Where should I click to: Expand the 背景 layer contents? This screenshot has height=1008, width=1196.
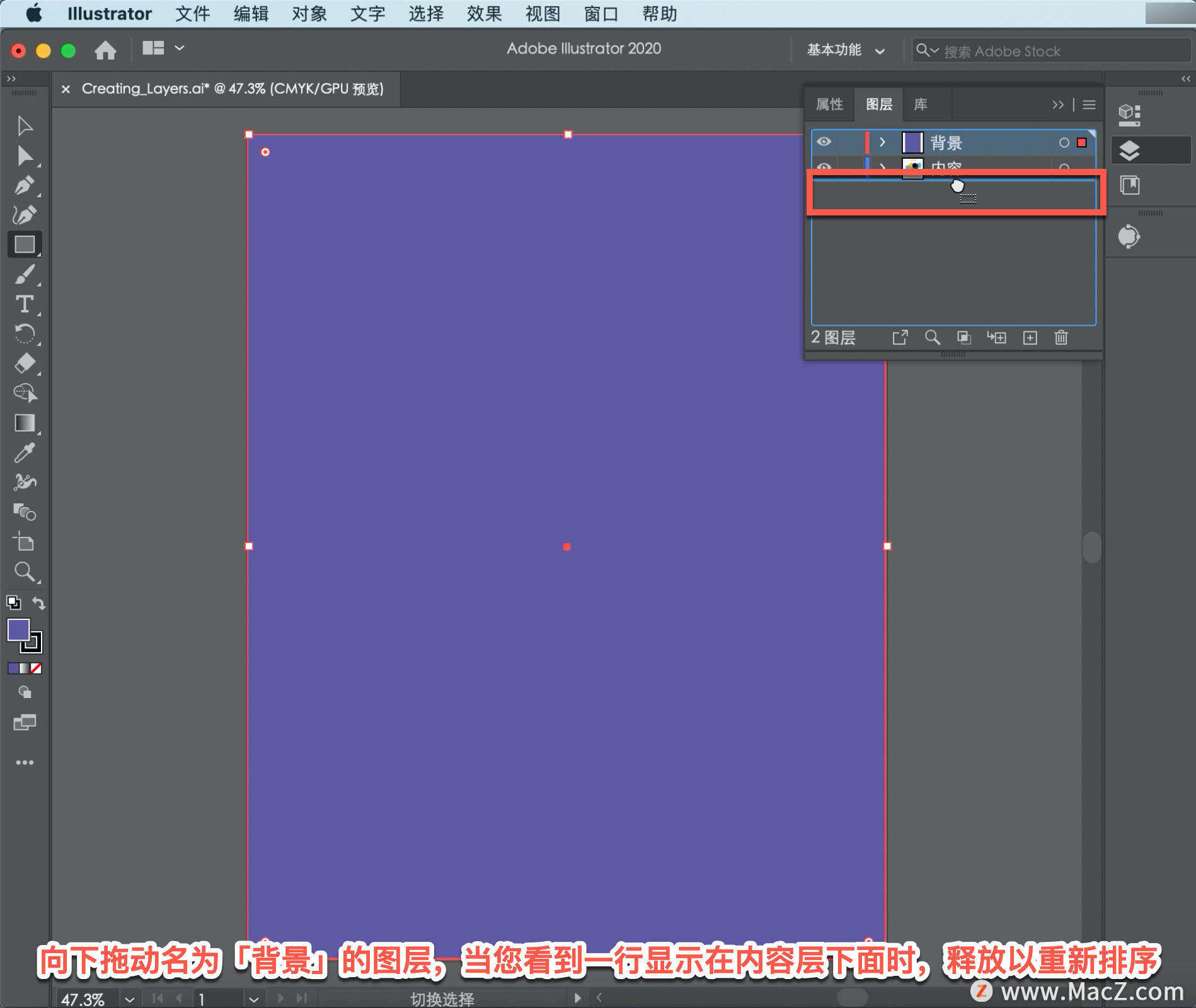tap(882, 143)
